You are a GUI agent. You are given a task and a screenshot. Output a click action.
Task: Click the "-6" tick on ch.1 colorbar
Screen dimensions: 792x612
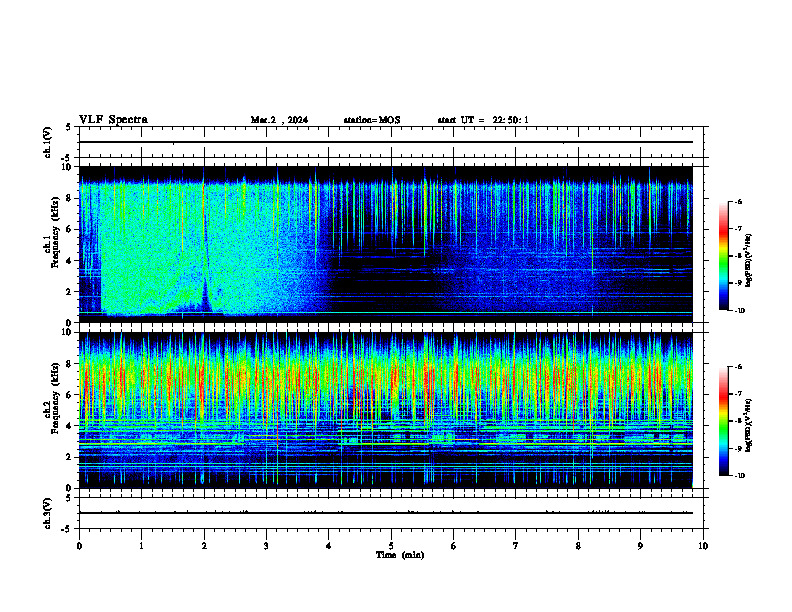click(x=738, y=201)
